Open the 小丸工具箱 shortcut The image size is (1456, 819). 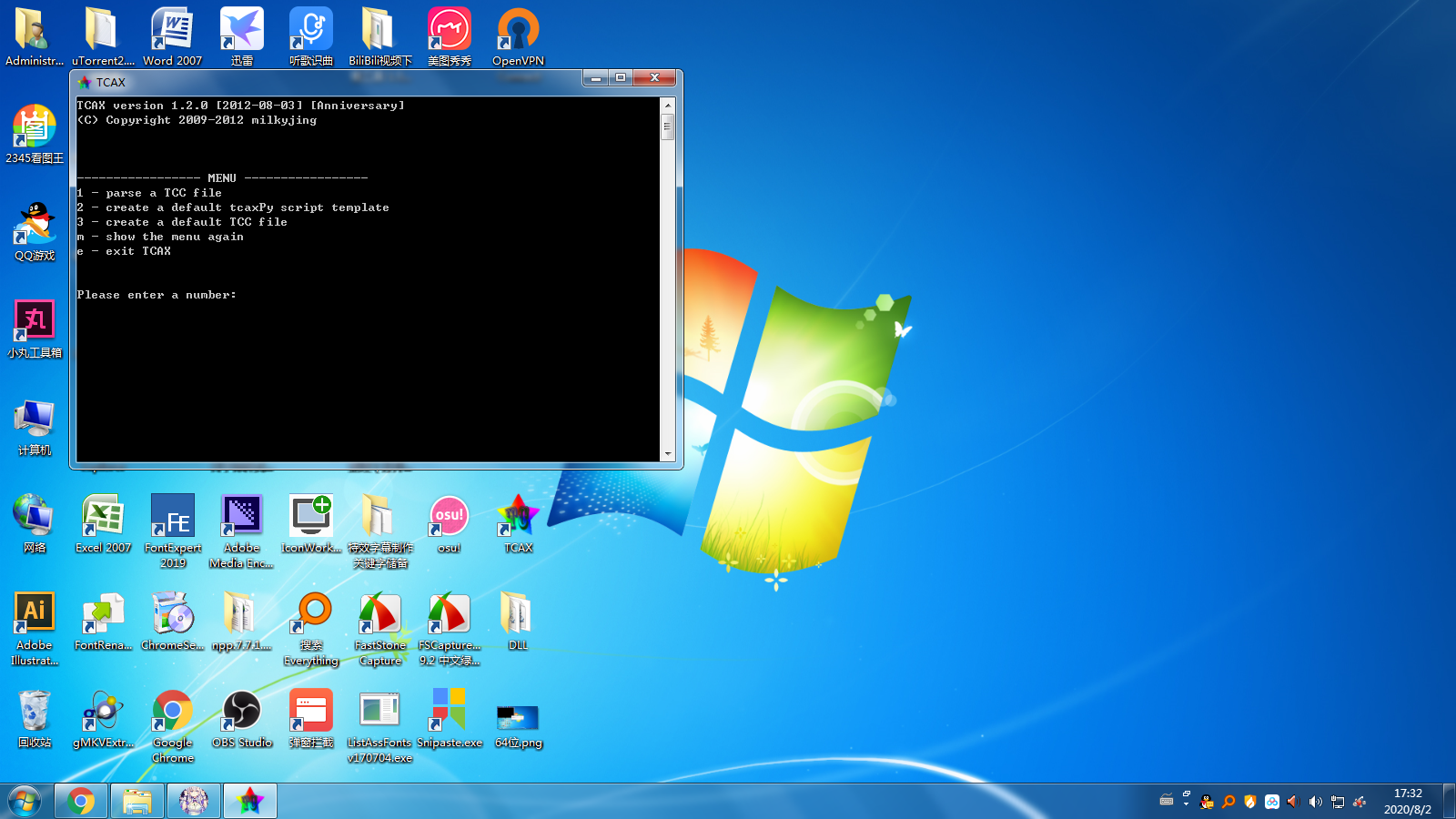pyautogui.click(x=34, y=329)
